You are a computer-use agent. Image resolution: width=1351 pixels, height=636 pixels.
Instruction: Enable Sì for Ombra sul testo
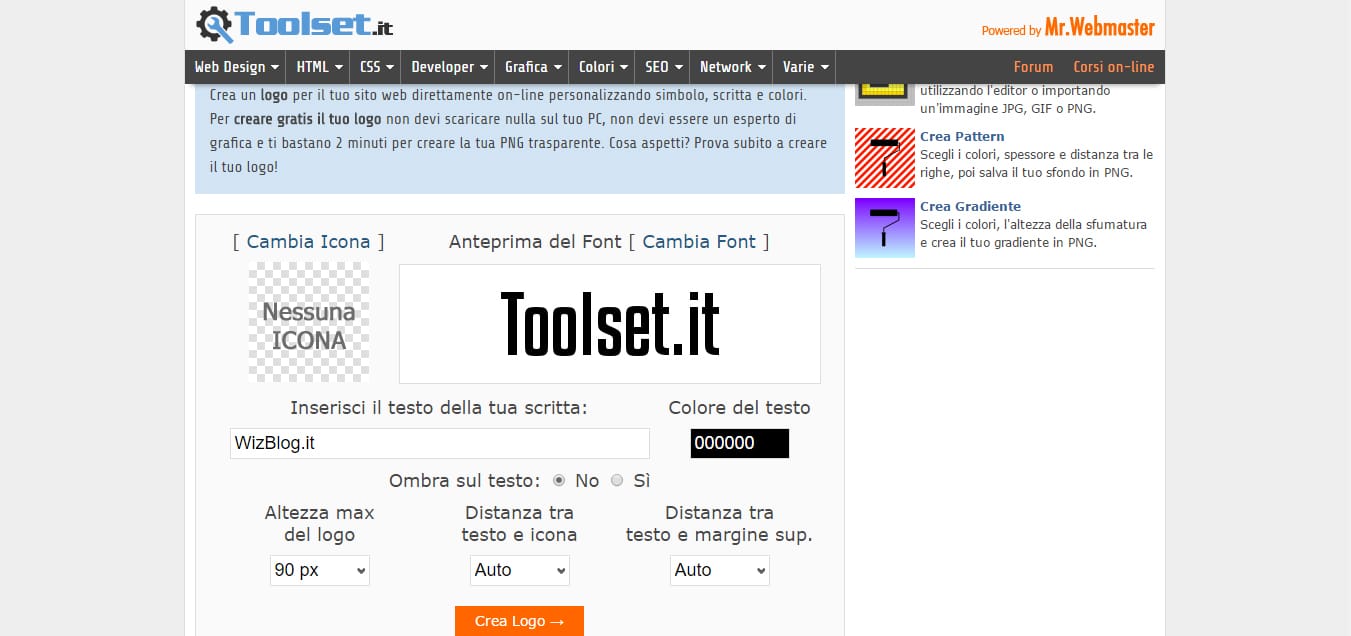pos(617,480)
